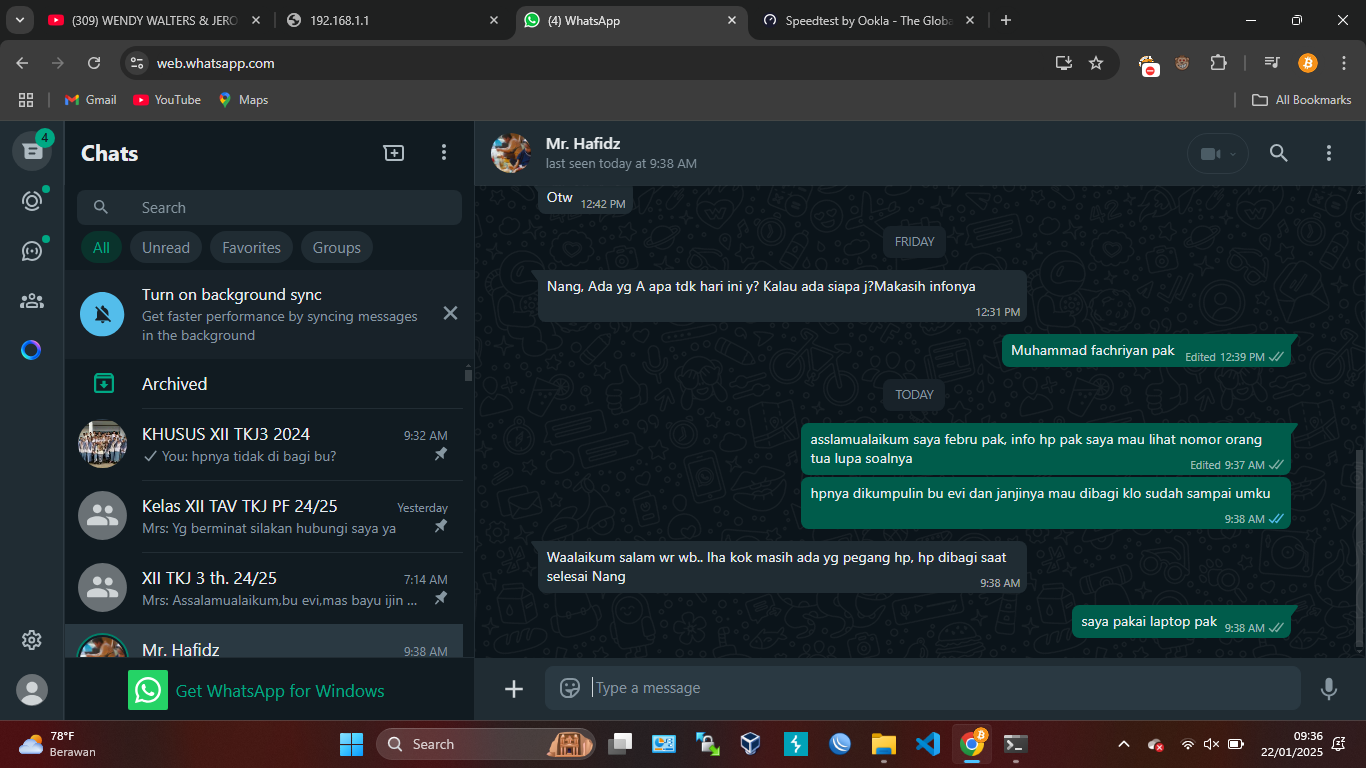1366x768 pixels.
Task: Dismiss the background sync banner
Action: point(450,313)
